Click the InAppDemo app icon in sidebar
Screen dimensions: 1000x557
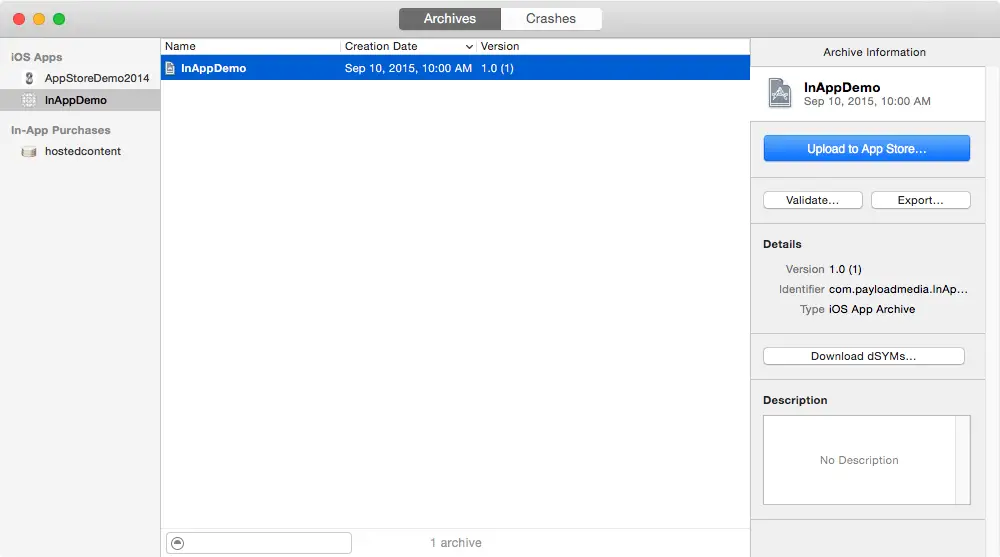click(x=29, y=100)
